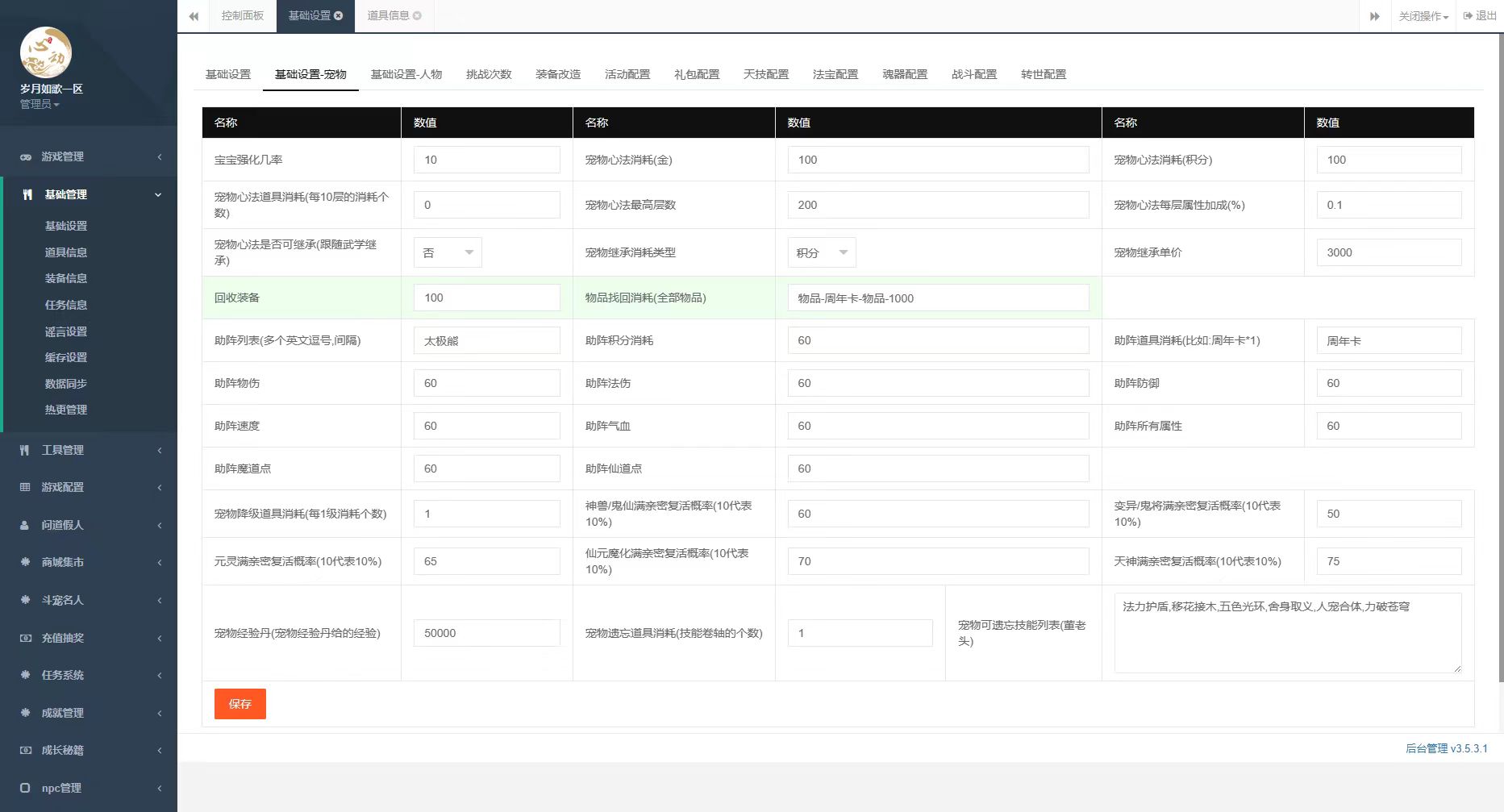Expand the 工具管理 sidebar menu

click(89, 450)
